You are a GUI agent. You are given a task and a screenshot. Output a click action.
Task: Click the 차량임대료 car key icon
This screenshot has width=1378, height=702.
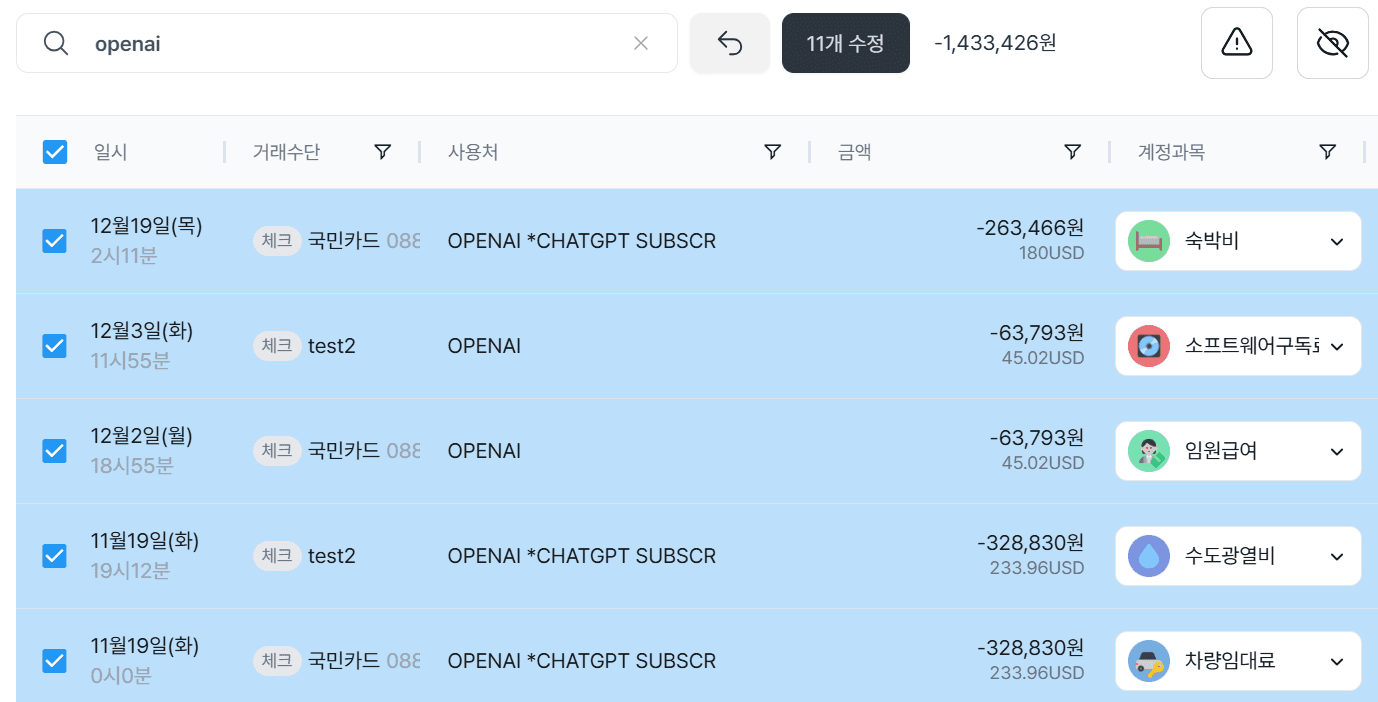coord(1149,661)
